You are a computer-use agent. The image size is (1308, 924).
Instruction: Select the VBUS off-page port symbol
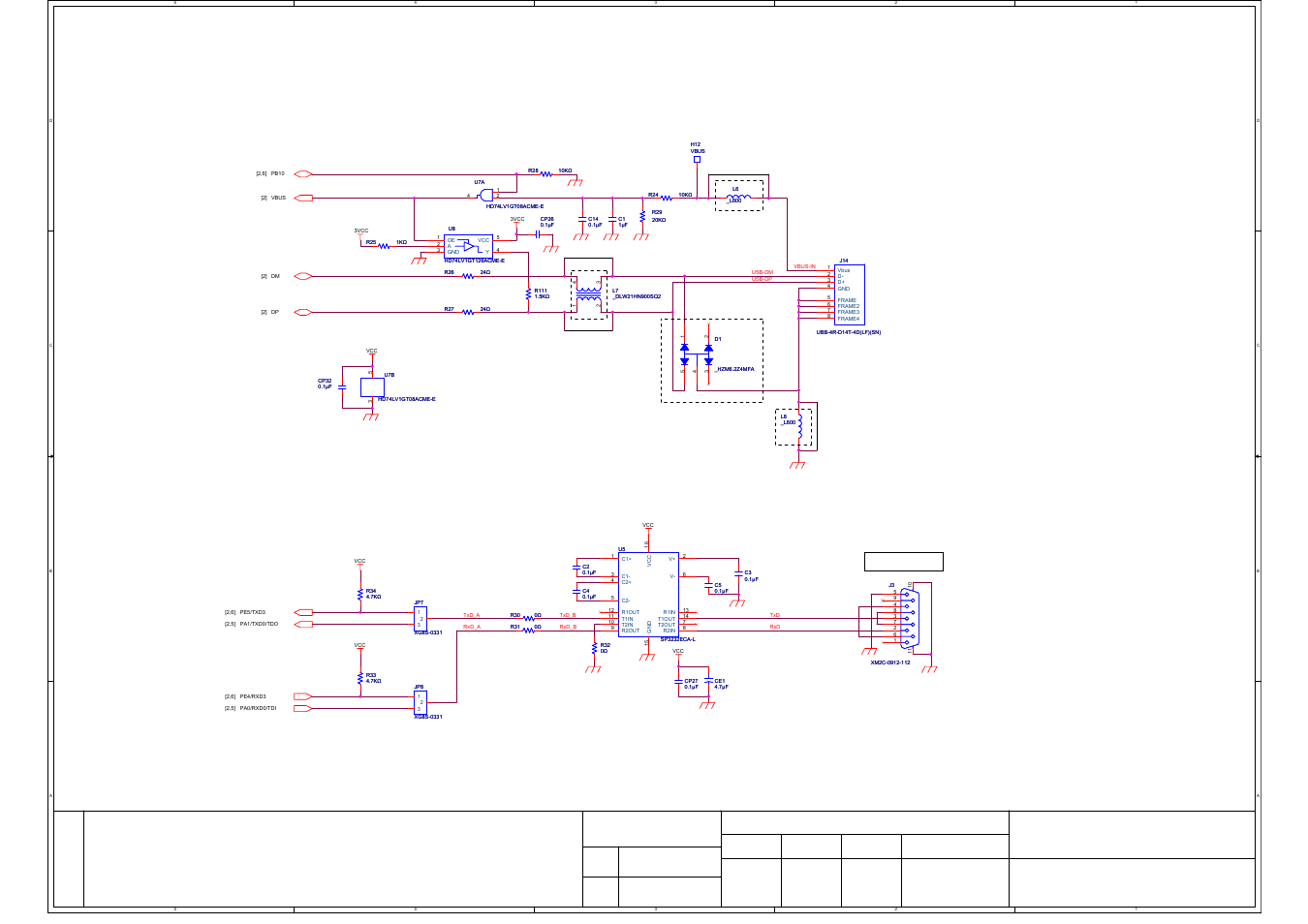303,198
